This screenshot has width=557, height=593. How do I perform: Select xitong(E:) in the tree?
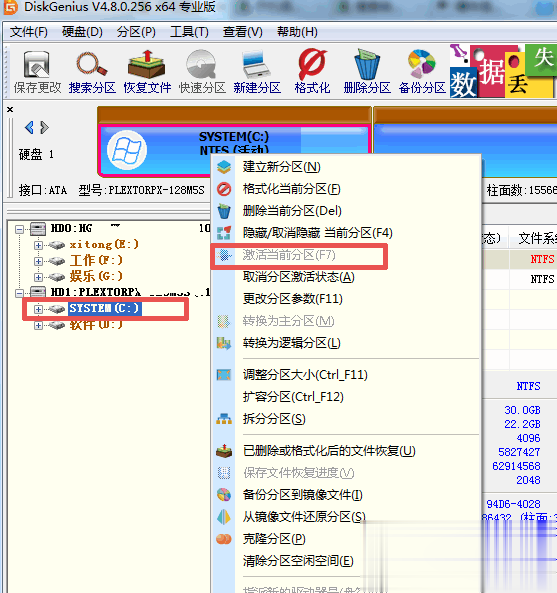104,245
